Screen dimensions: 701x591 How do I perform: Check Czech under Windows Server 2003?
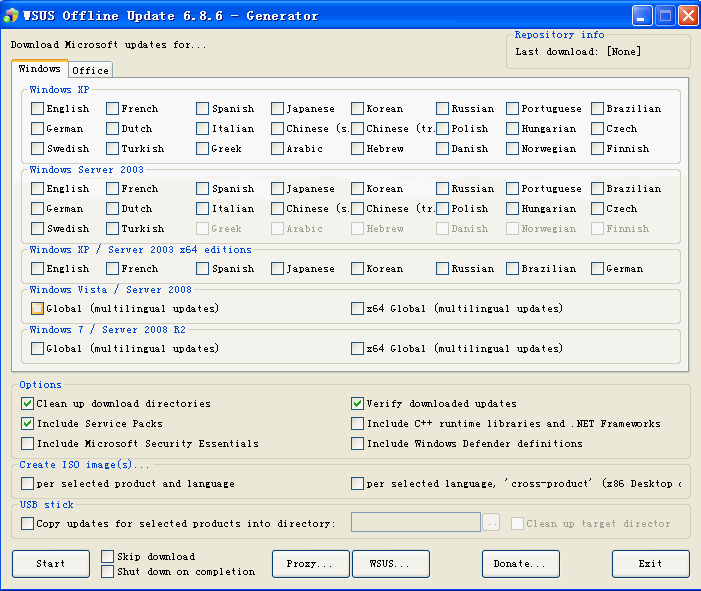(598, 209)
